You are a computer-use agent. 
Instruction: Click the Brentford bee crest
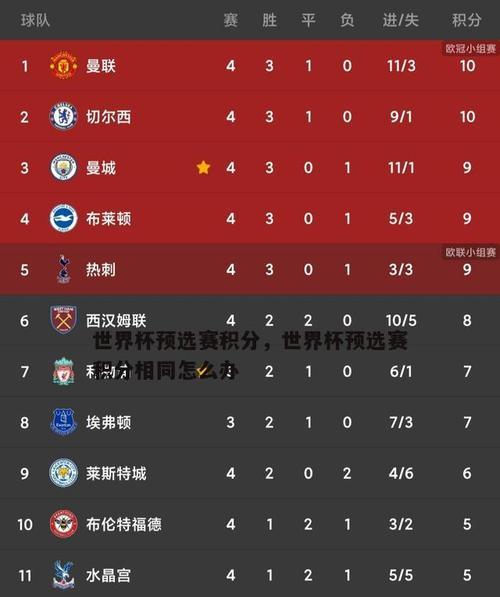click(64, 524)
